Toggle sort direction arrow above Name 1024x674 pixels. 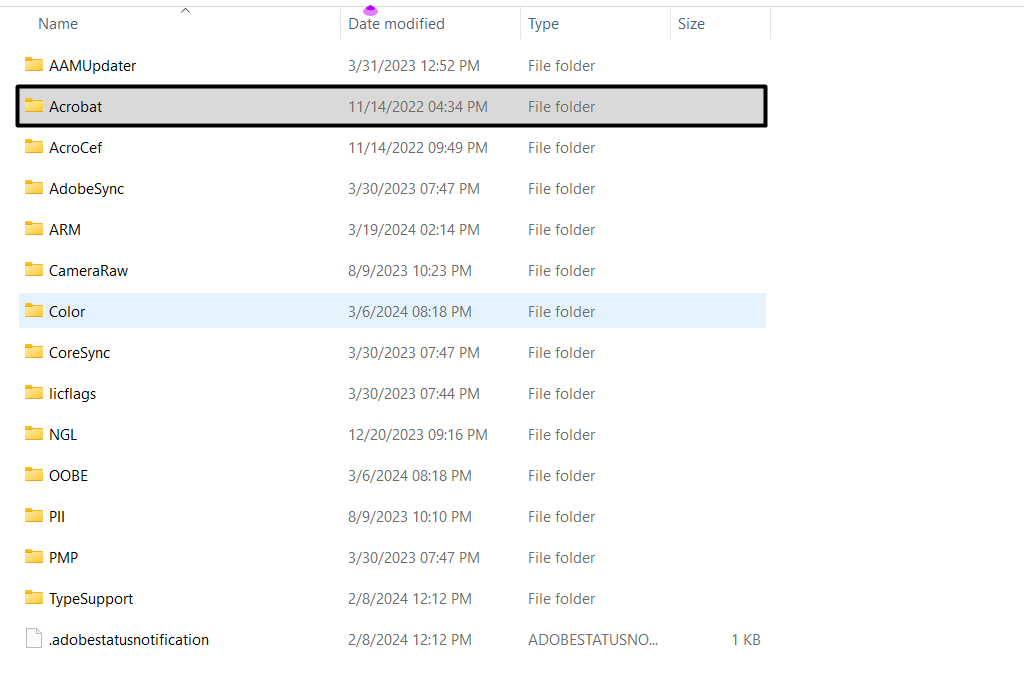[x=185, y=11]
